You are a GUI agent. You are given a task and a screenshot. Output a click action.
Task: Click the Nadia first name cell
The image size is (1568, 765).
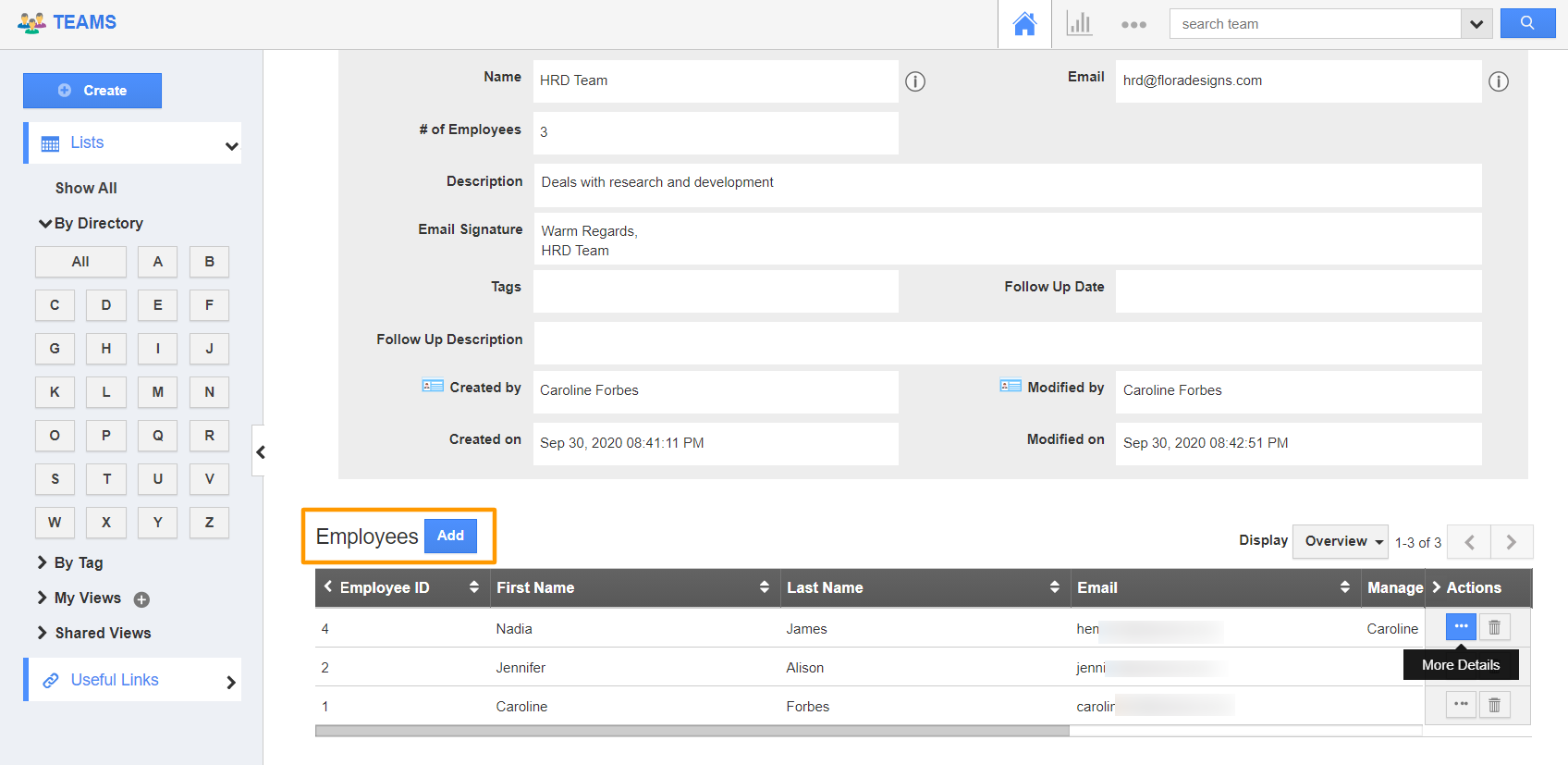(x=514, y=629)
